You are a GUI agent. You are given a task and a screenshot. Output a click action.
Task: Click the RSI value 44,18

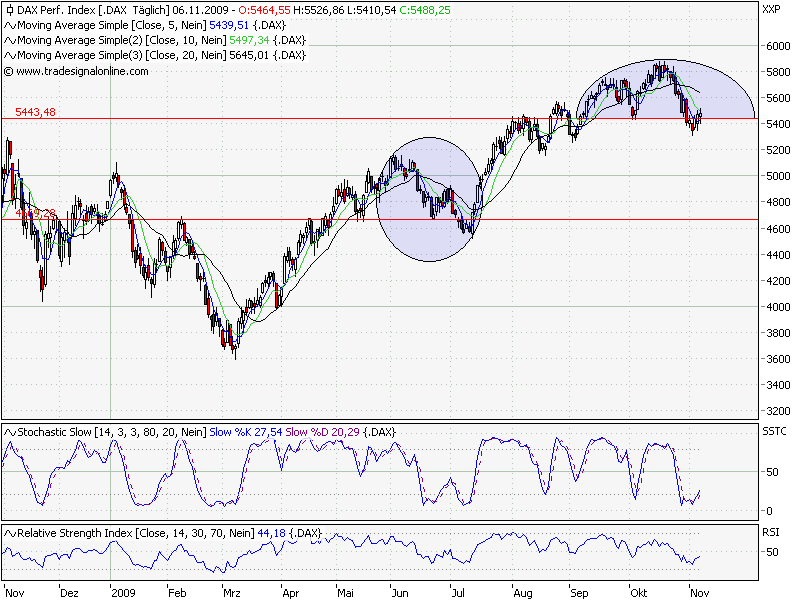tap(271, 533)
